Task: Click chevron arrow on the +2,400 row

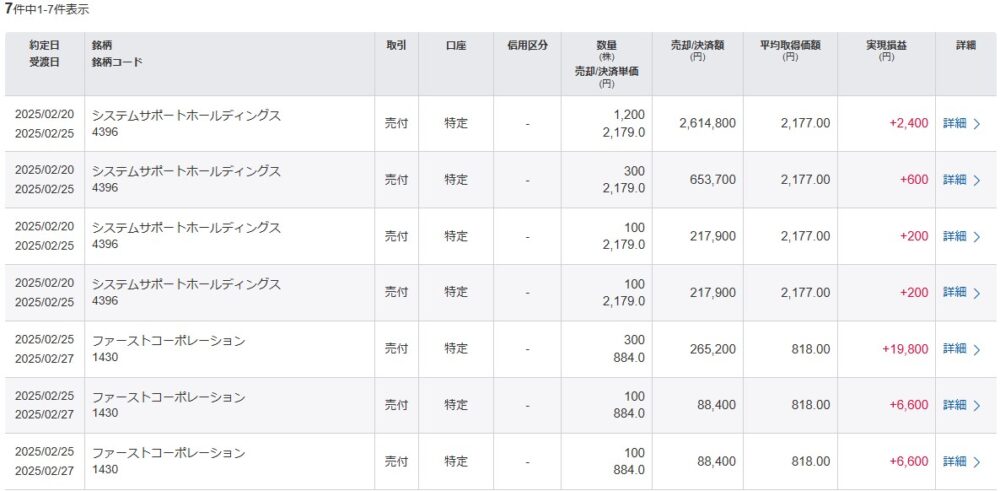Action: click(976, 124)
